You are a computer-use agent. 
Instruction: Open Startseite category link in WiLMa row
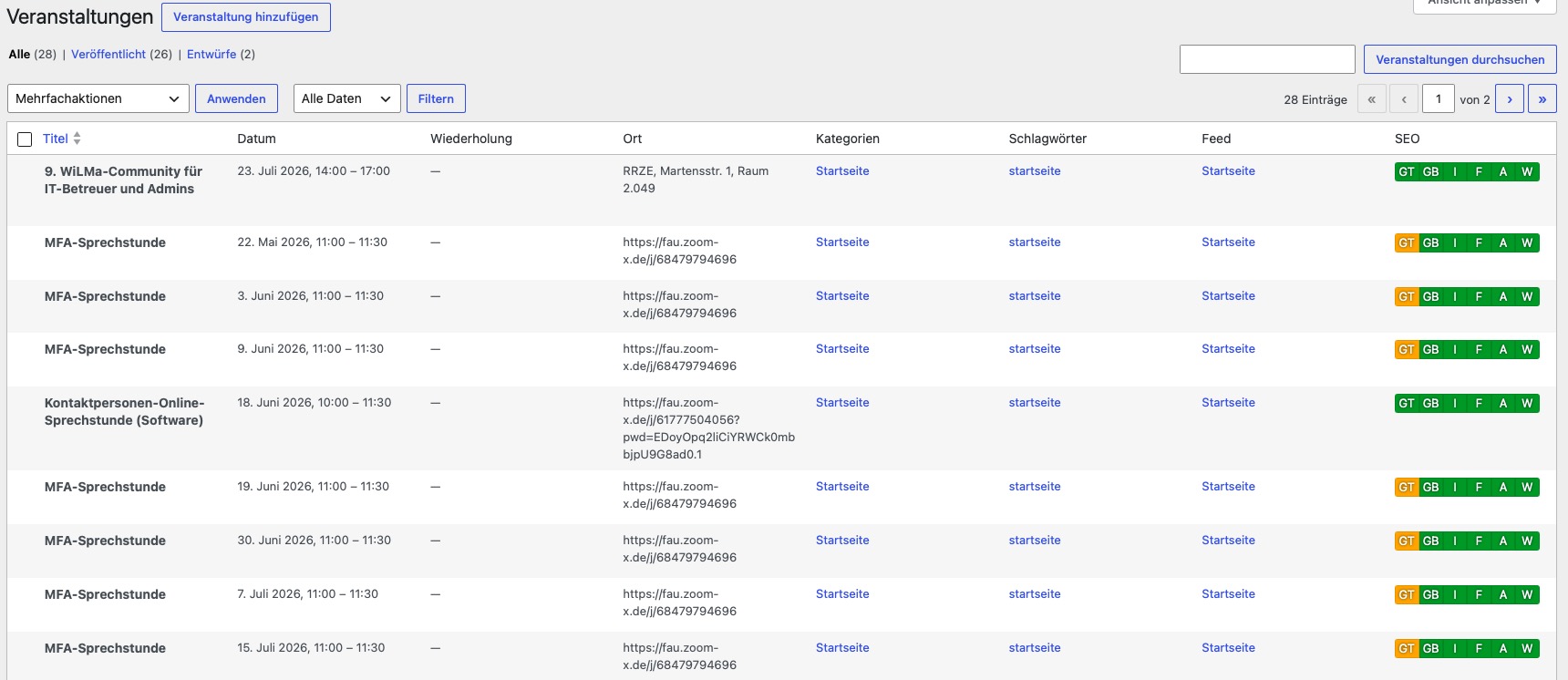(842, 171)
